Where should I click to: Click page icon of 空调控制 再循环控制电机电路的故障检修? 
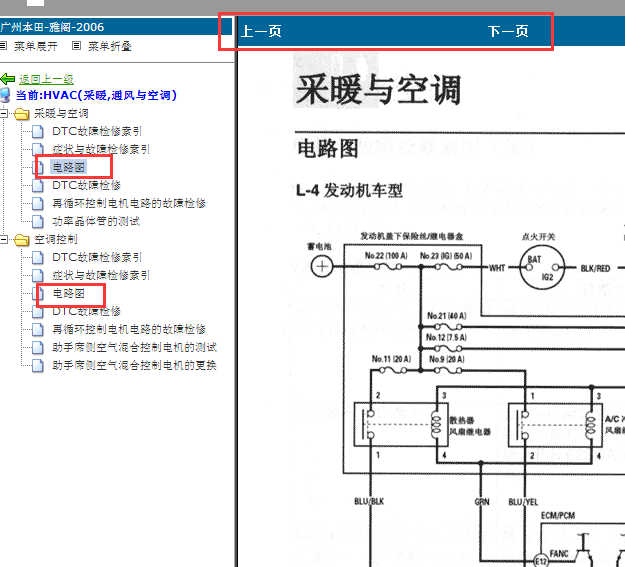point(37,330)
